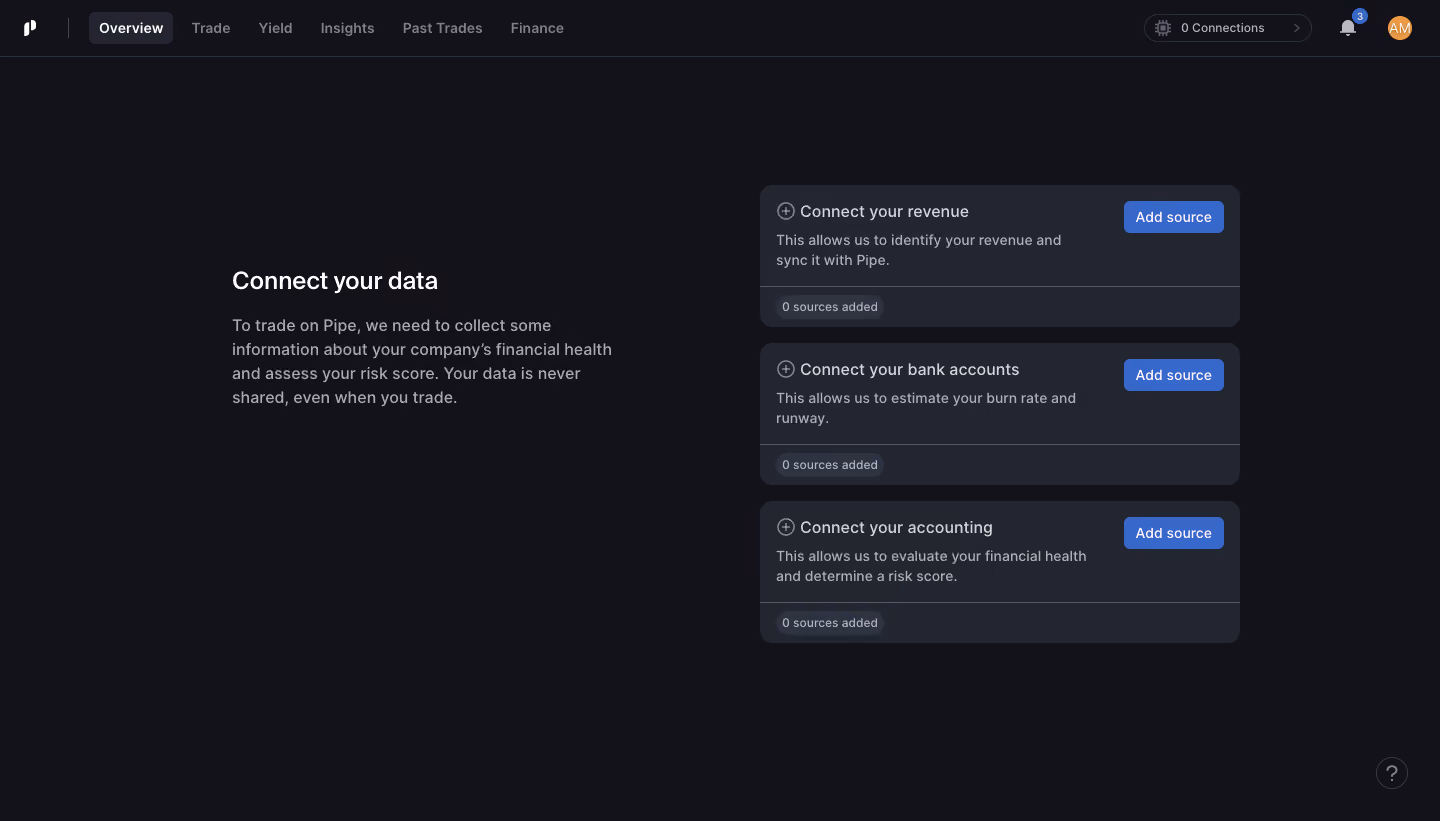Open the notifications bell
Screen dimensions: 1440x821
(x=1348, y=28)
